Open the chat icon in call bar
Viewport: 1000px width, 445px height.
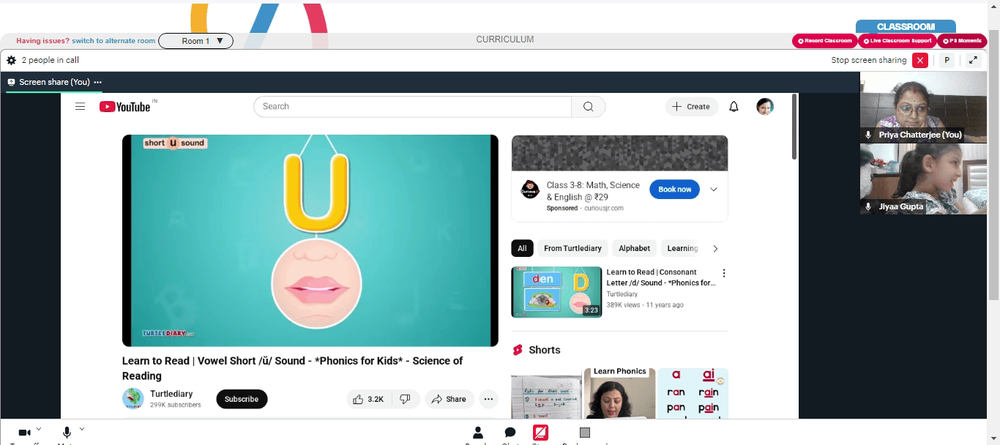[x=510, y=433]
